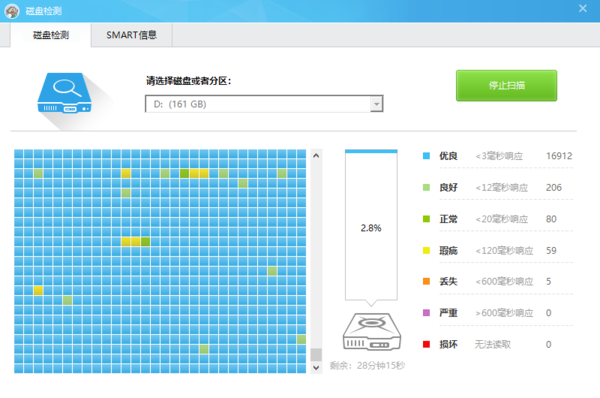This screenshot has height=398, width=600.
Task: Click the hard drive icon below the progress bar
Action: coord(372,331)
